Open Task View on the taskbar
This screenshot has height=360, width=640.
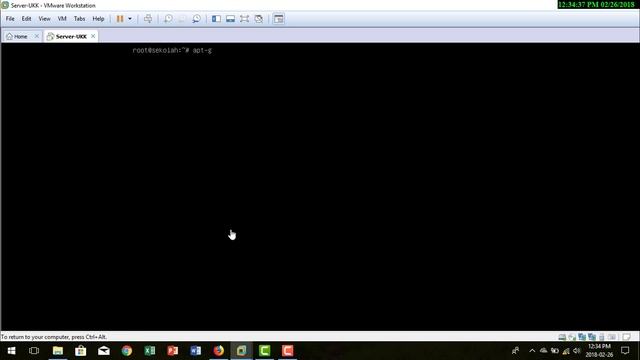tap(34, 351)
